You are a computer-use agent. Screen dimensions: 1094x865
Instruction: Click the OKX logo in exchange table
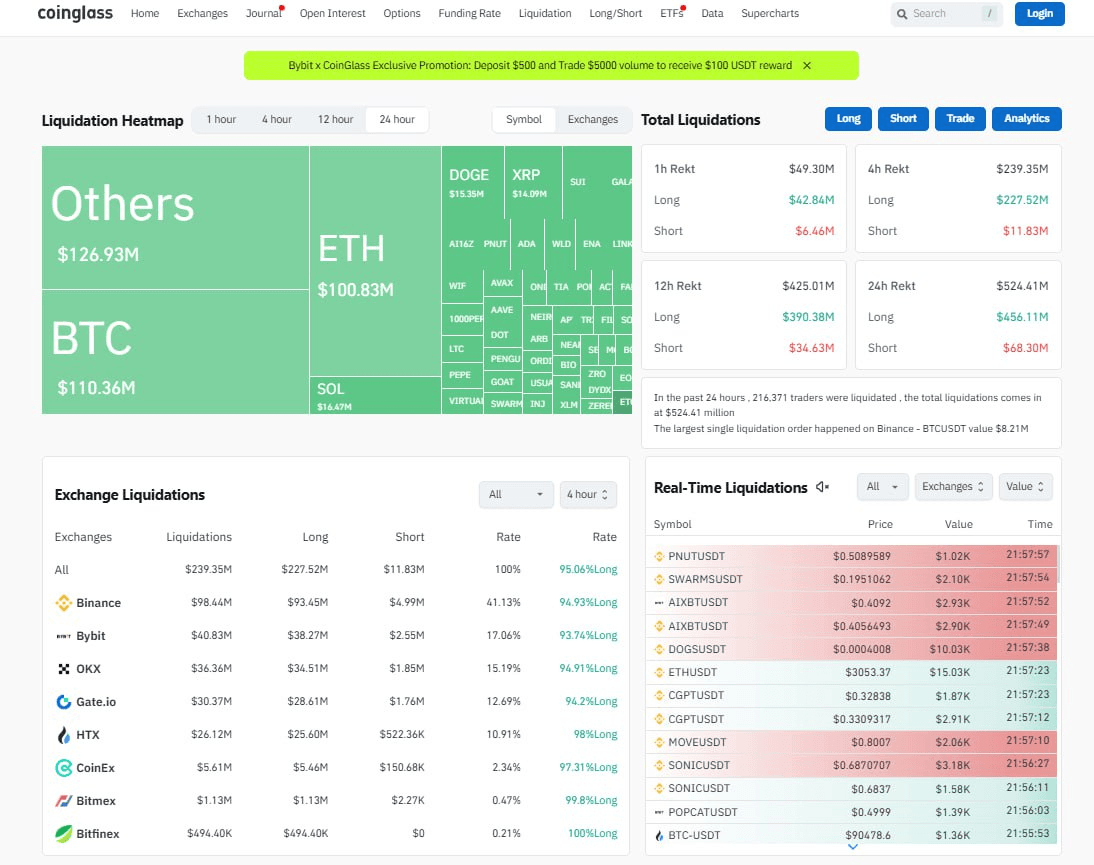pyautogui.click(x=63, y=669)
